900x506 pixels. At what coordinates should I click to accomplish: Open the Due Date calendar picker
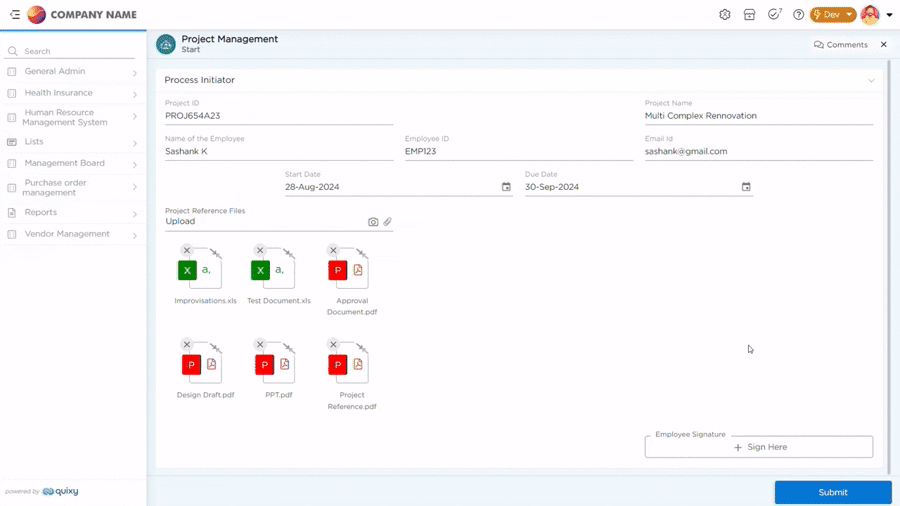pyautogui.click(x=746, y=187)
